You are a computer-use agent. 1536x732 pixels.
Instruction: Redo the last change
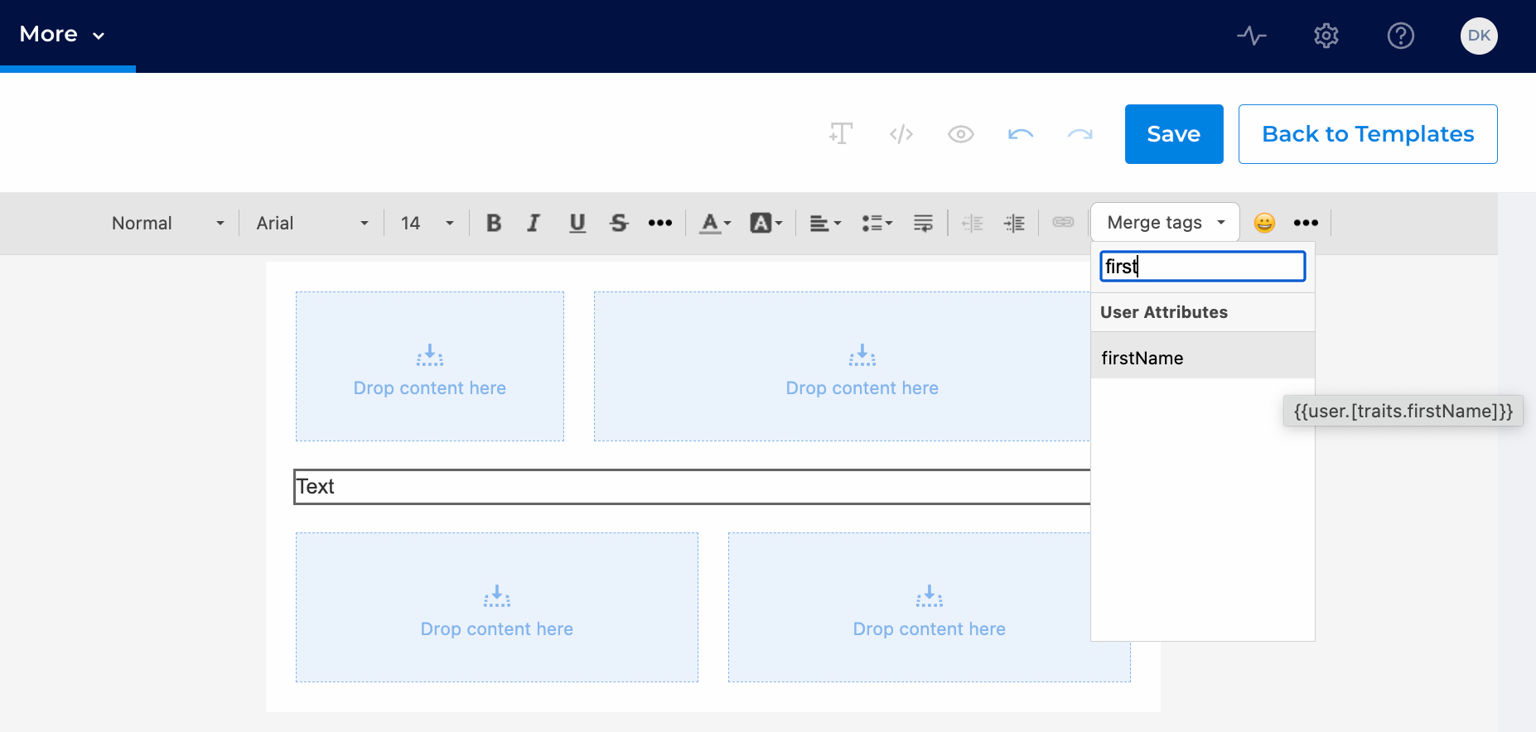(x=1080, y=134)
